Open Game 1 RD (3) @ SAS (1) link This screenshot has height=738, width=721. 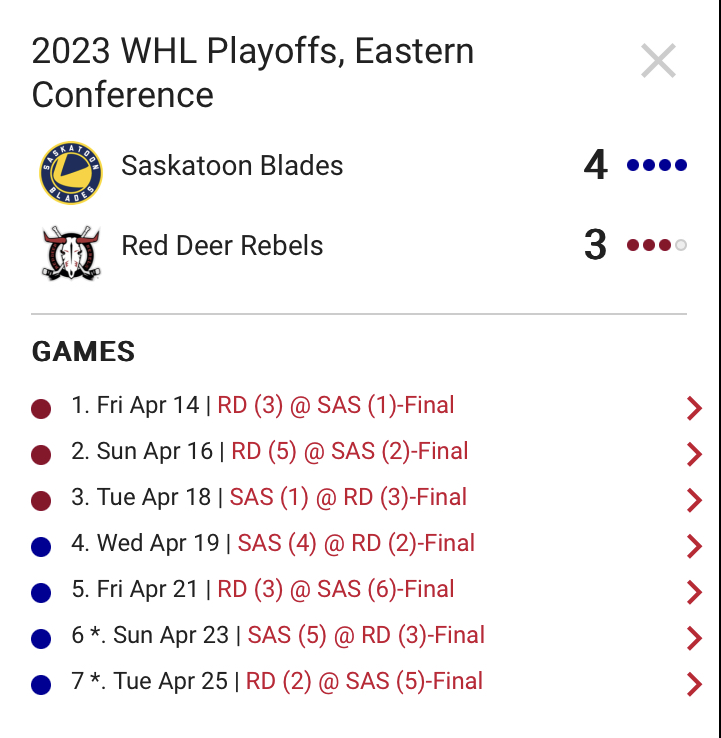click(336, 405)
